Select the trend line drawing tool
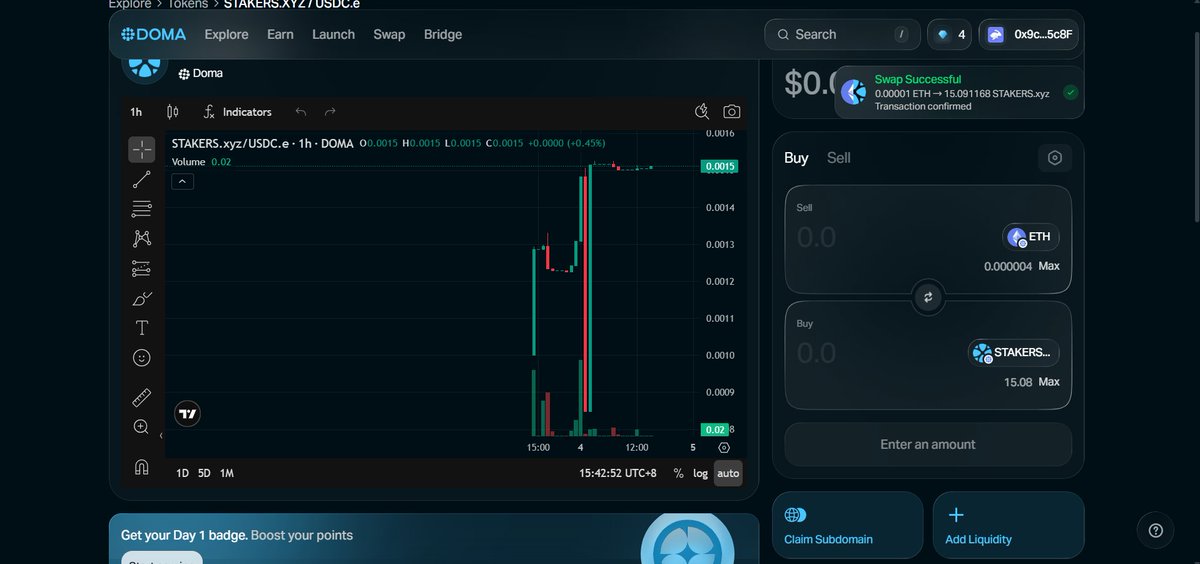Viewport: 1200px width, 564px height. coord(141,180)
